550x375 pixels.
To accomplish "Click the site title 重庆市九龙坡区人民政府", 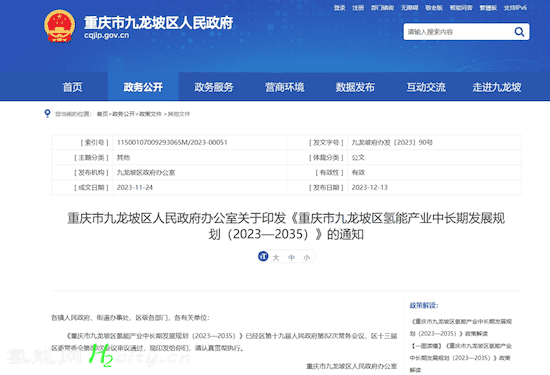I will pos(158,22).
